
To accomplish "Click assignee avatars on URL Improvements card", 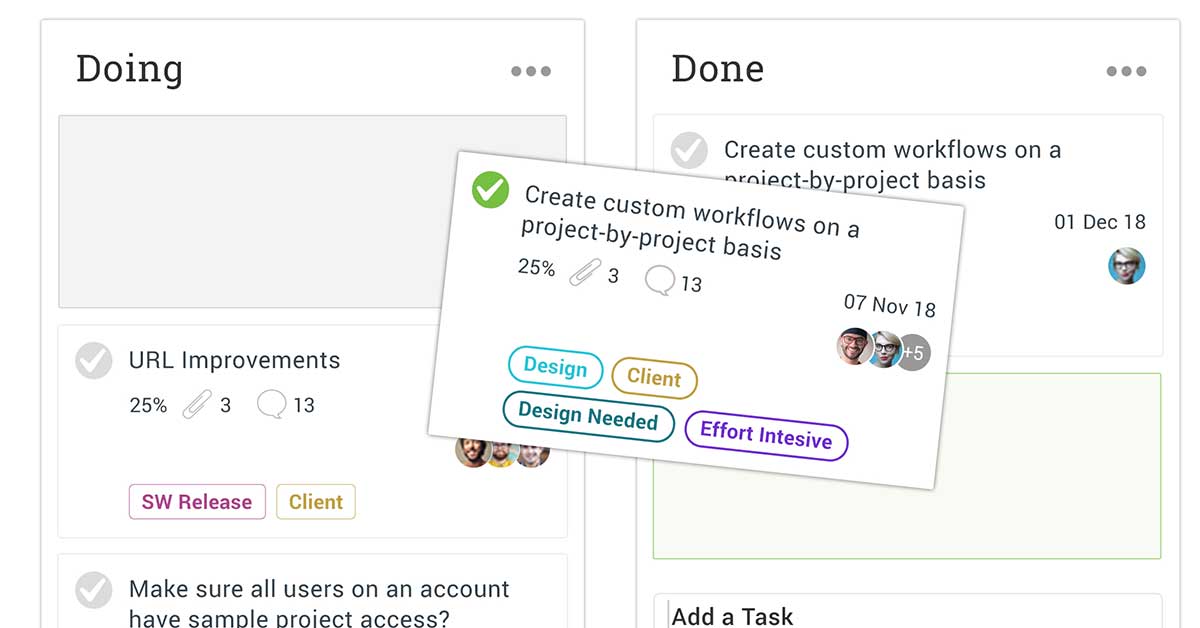I will point(502,451).
